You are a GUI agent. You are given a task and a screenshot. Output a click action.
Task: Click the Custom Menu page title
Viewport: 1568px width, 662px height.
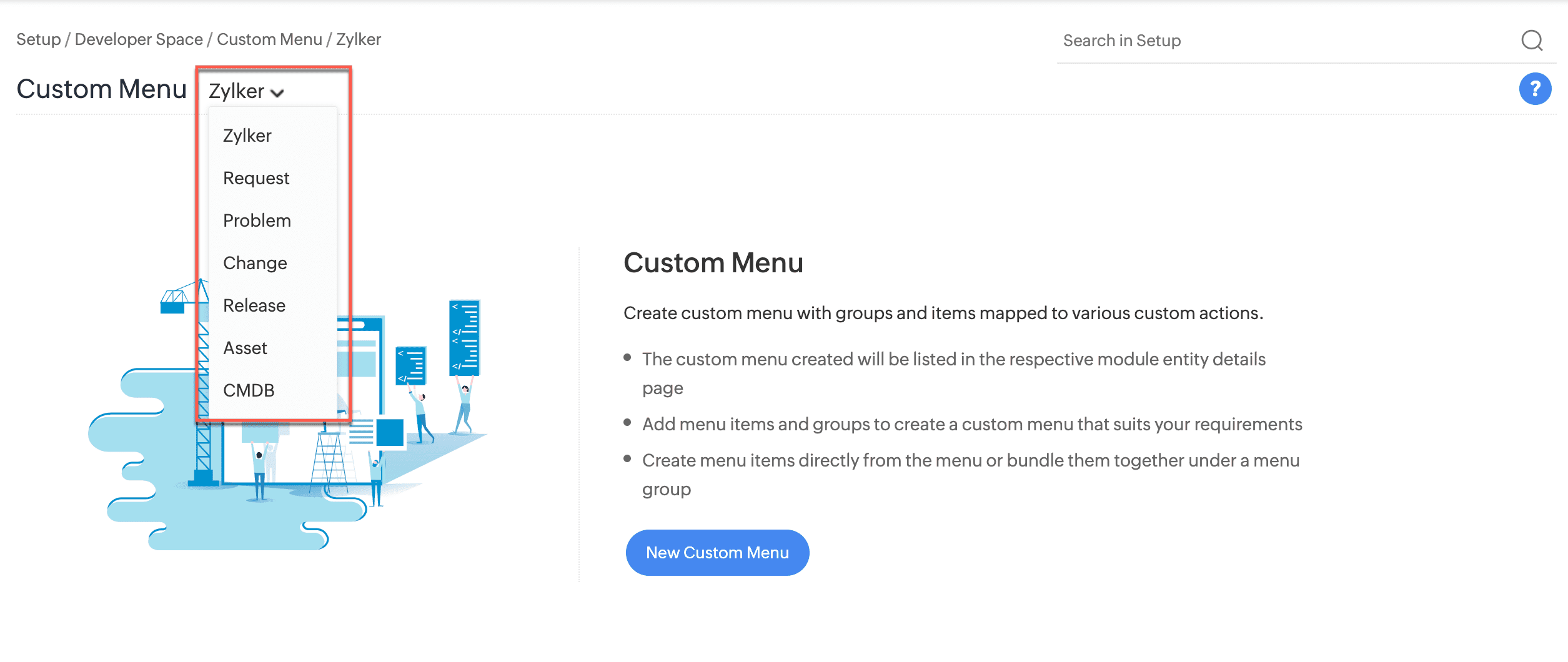click(102, 89)
